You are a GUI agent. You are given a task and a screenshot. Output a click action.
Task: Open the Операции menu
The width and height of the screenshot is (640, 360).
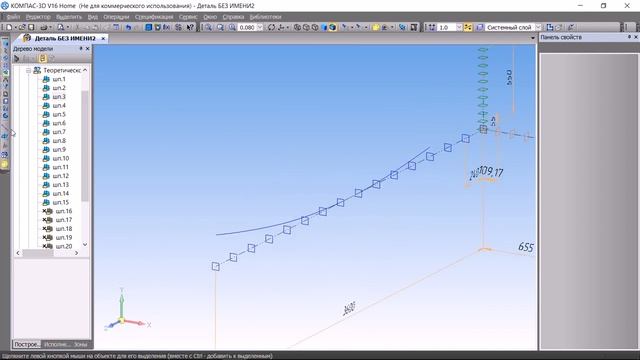116,17
